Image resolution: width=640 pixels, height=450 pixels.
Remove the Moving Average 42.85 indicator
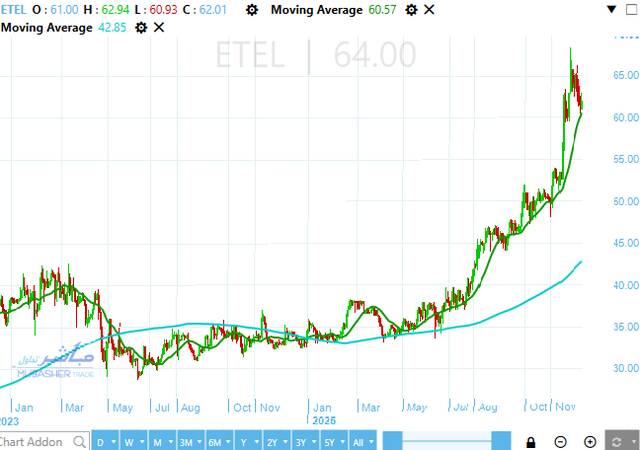coord(160,27)
